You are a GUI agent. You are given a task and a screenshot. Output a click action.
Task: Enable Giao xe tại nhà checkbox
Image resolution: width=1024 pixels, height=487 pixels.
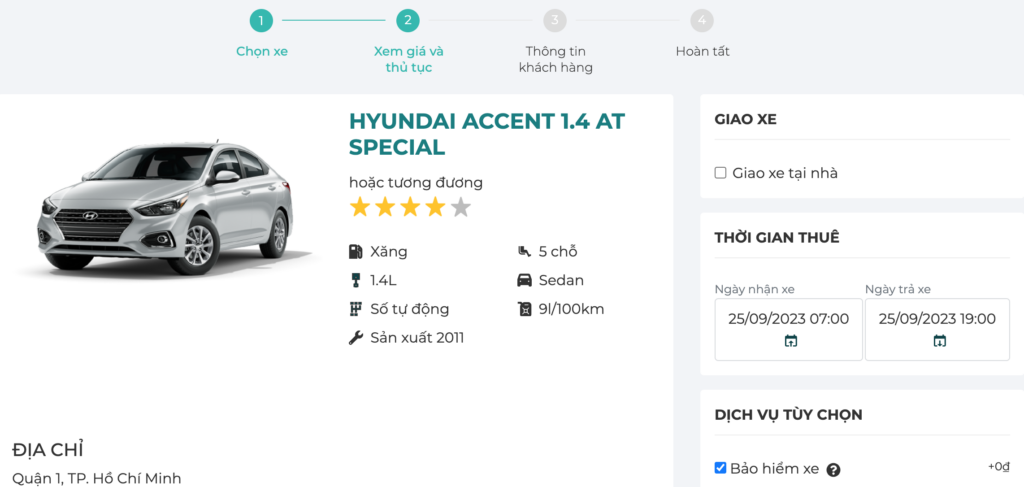(x=720, y=173)
